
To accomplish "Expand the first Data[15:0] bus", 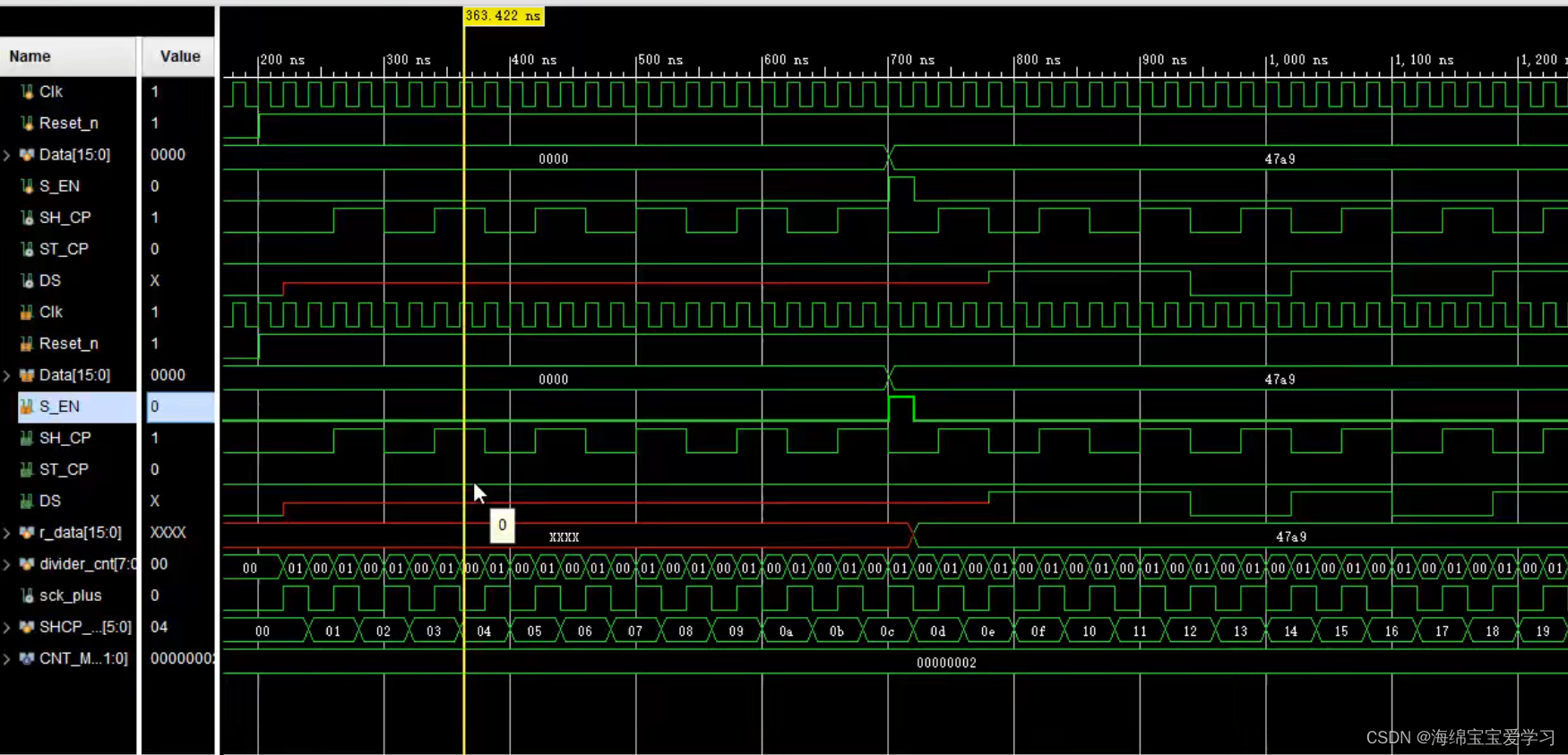I will 7,155.
